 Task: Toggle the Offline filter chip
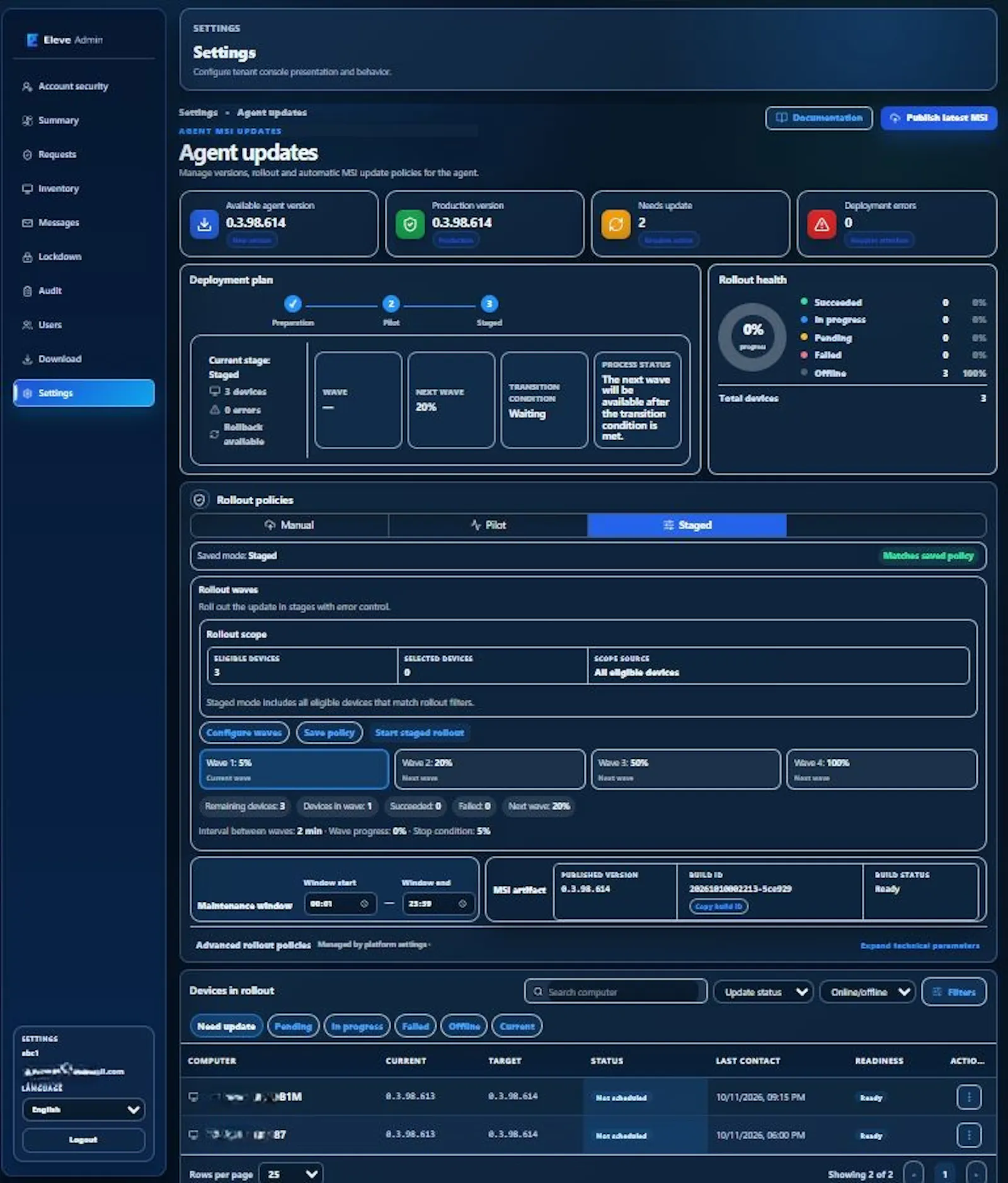tap(464, 1027)
